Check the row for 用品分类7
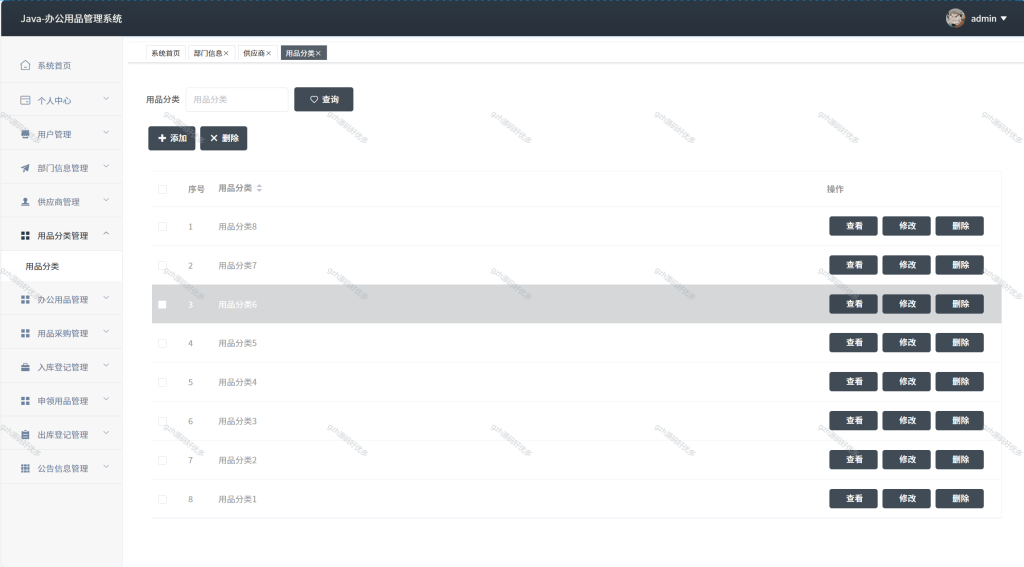The width and height of the screenshot is (1024, 567). [162, 265]
